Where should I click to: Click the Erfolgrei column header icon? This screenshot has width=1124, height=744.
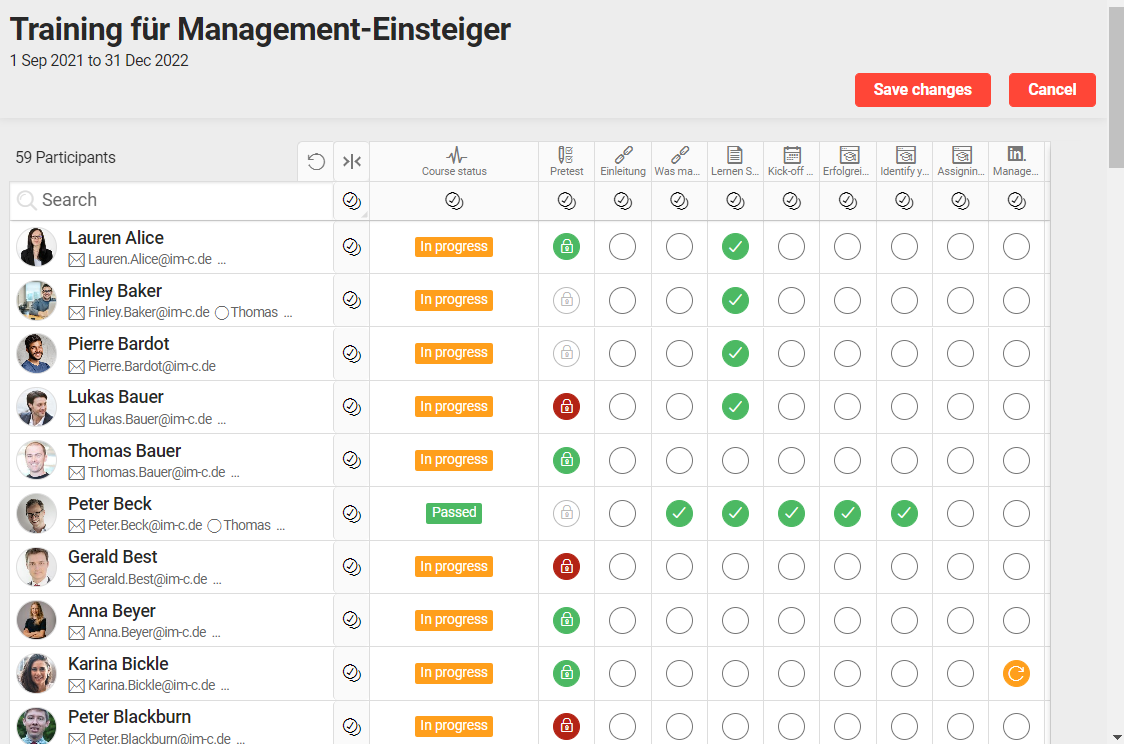coord(847,157)
